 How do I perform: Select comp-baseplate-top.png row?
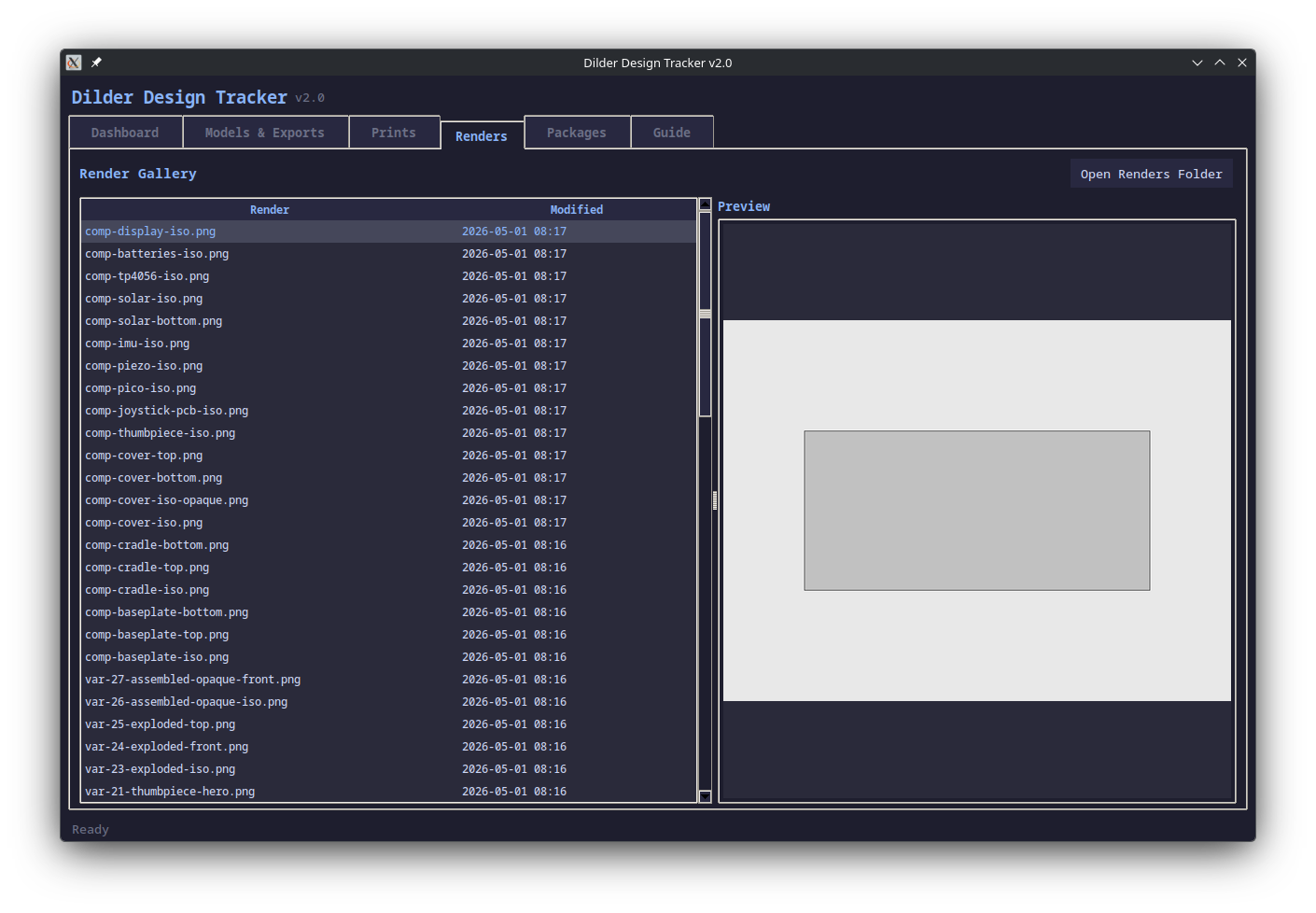click(x=389, y=635)
